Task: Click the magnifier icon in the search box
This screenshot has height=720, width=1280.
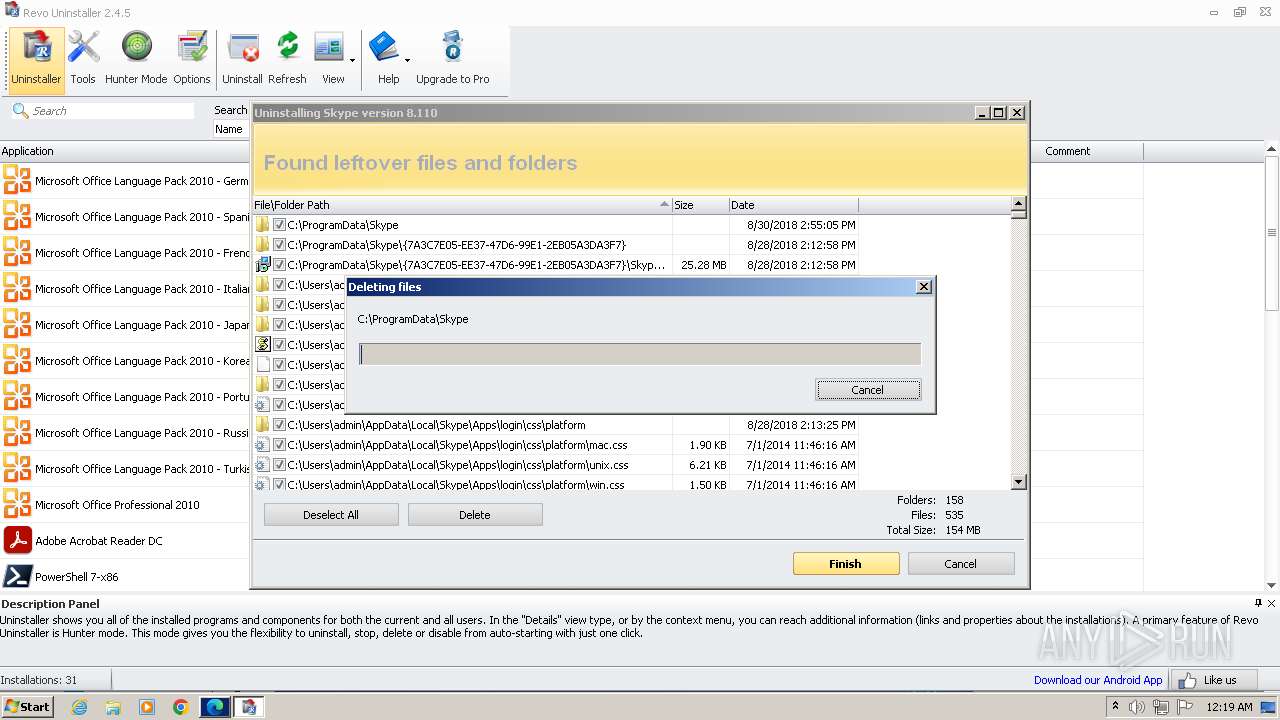Action: tap(20, 110)
